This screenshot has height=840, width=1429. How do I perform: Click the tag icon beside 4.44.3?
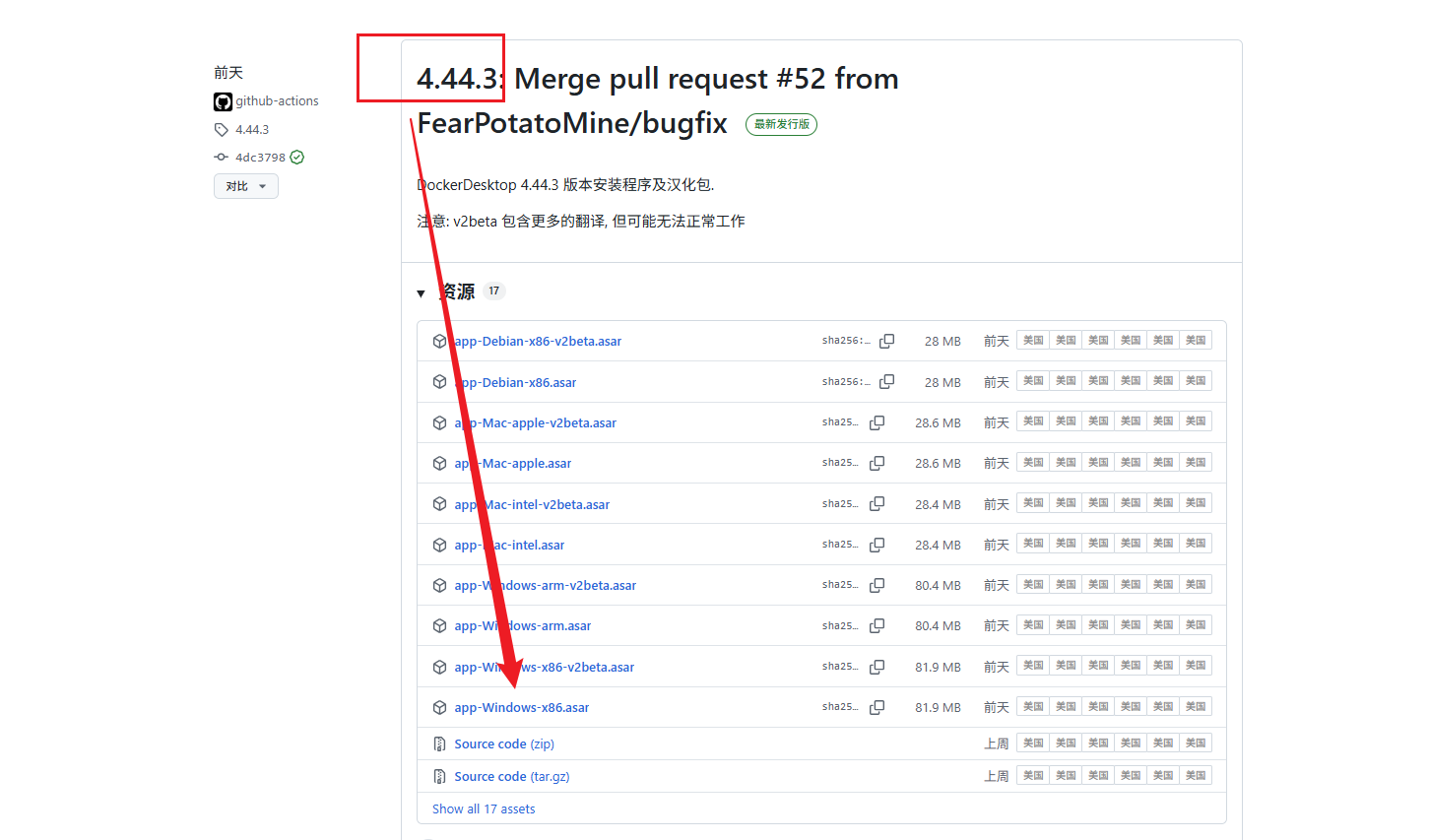click(x=222, y=130)
